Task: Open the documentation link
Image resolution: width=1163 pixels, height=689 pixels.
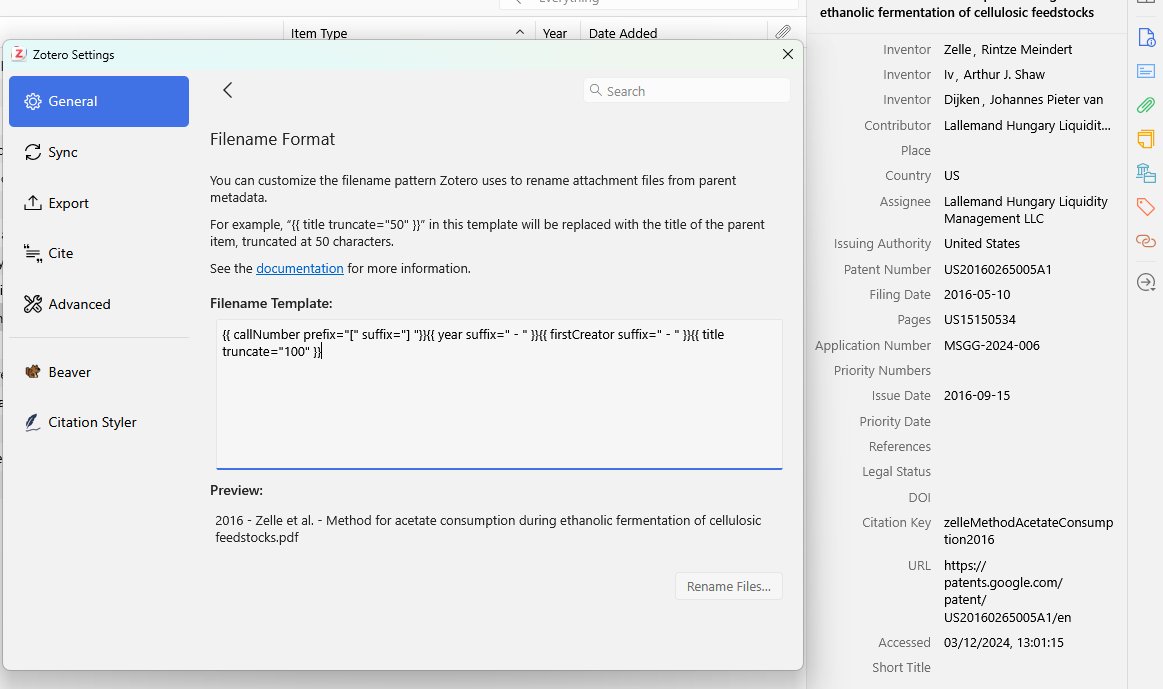Action: click(x=300, y=268)
